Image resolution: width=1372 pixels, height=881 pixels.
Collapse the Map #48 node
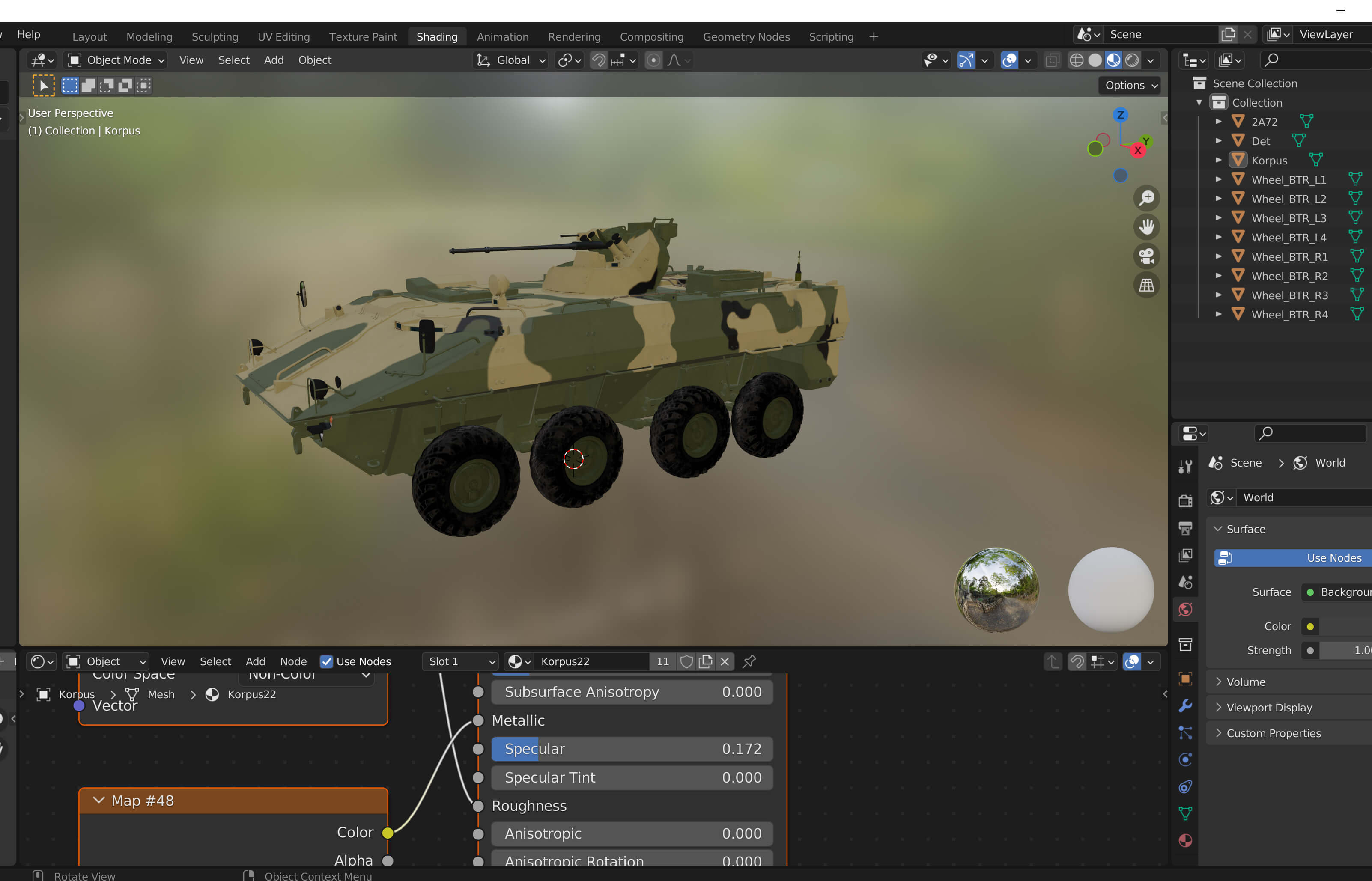coord(98,801)
